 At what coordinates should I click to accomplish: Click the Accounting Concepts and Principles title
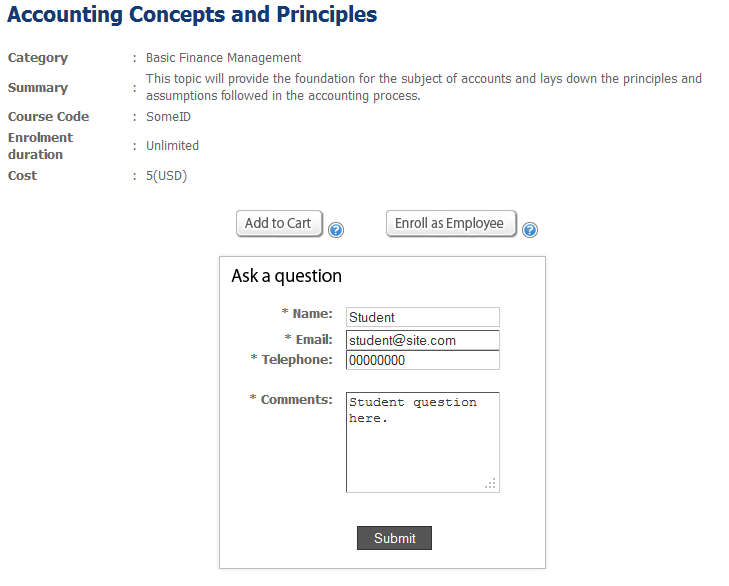pyautogui.click(x=192, y=15)
